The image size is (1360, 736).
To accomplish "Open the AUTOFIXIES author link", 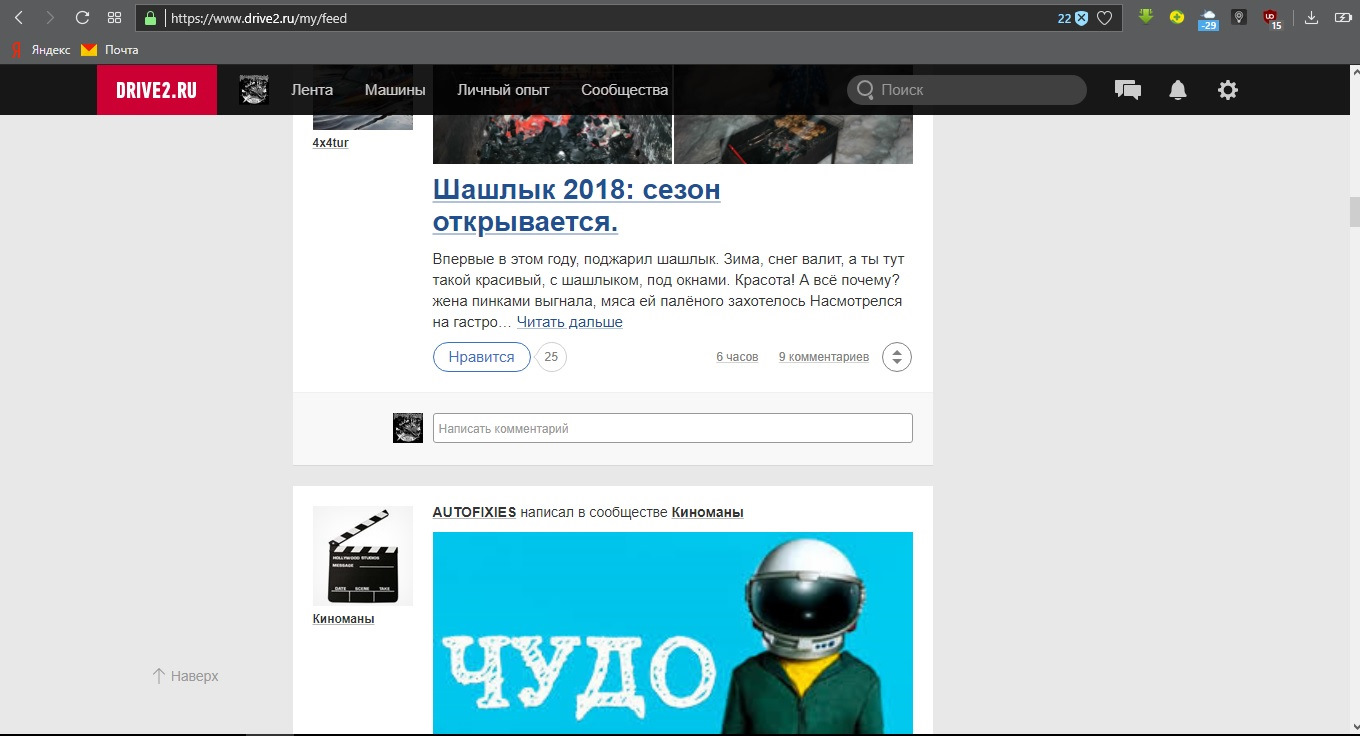I will [x=474, y=512].
